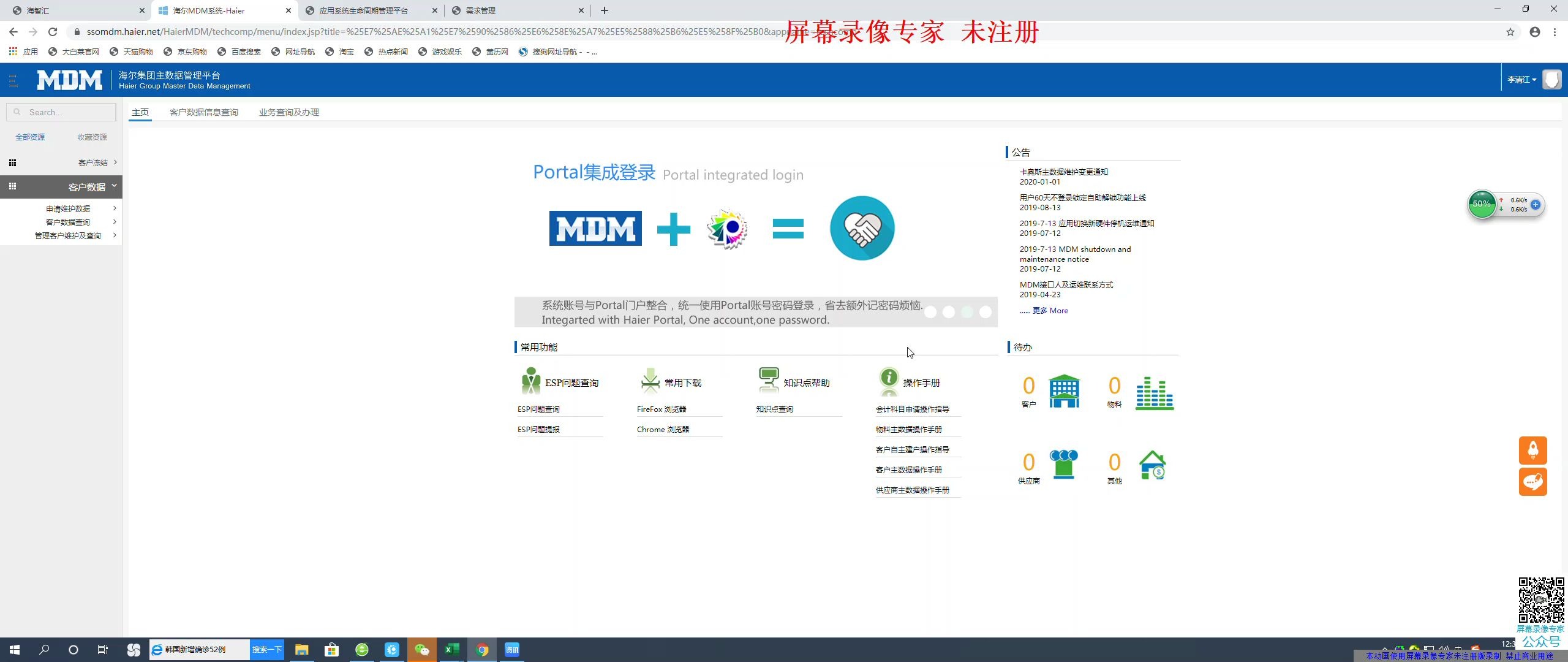The height and width of the screenshot is (662, 1568).
Task: Open WeChat from the taskbar
Action: (423, 649)
